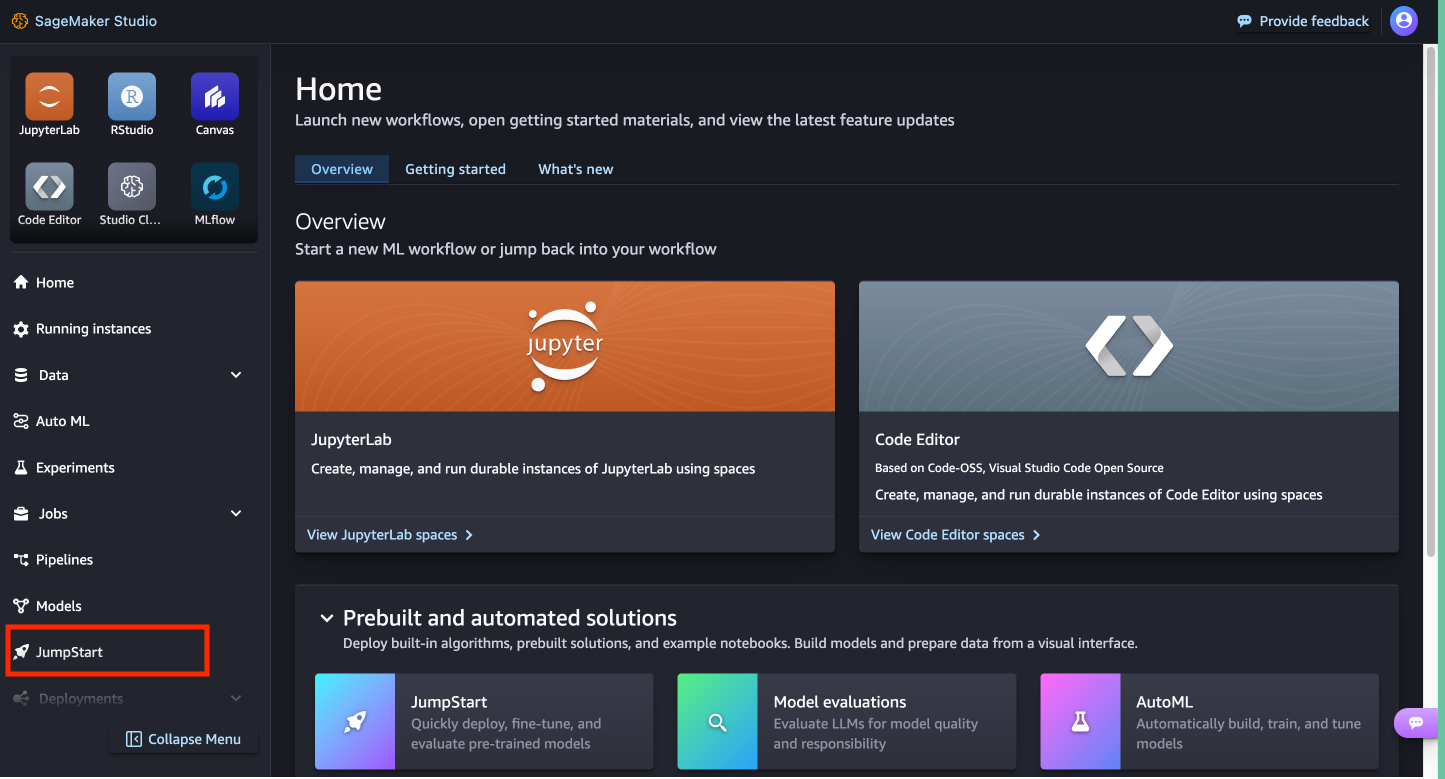The image size is (1445, 779).
Task: Click the Model evaluations magnifier icon
Action: coord(717,723)
